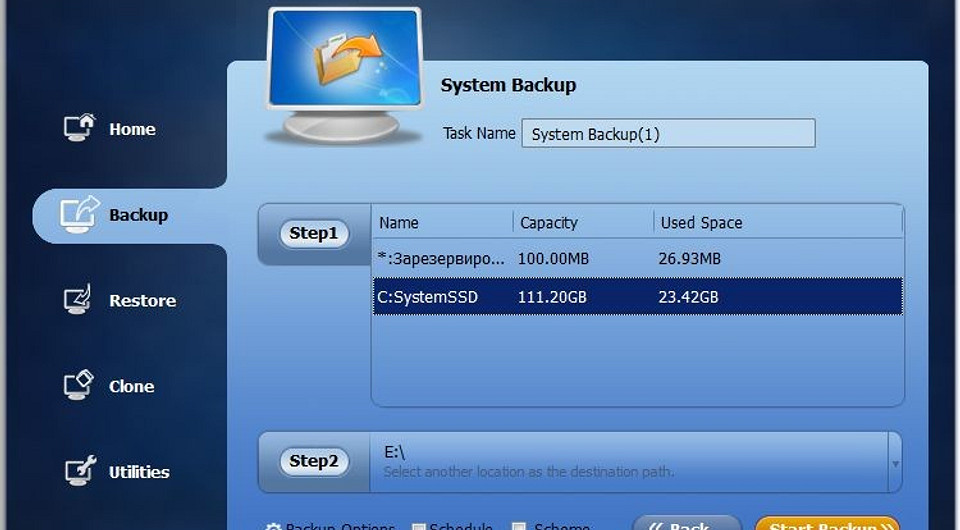This screenshot has height=530, width=960.
Task: Click the Clone sidebar icon
Action: tap(79, 385)
